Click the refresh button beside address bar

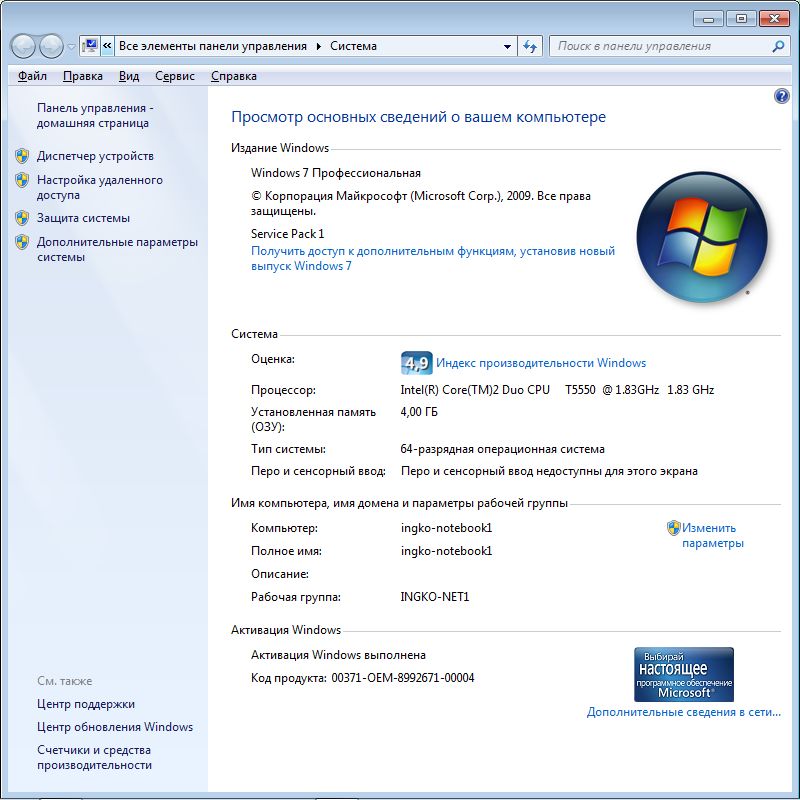coord(531,46)
